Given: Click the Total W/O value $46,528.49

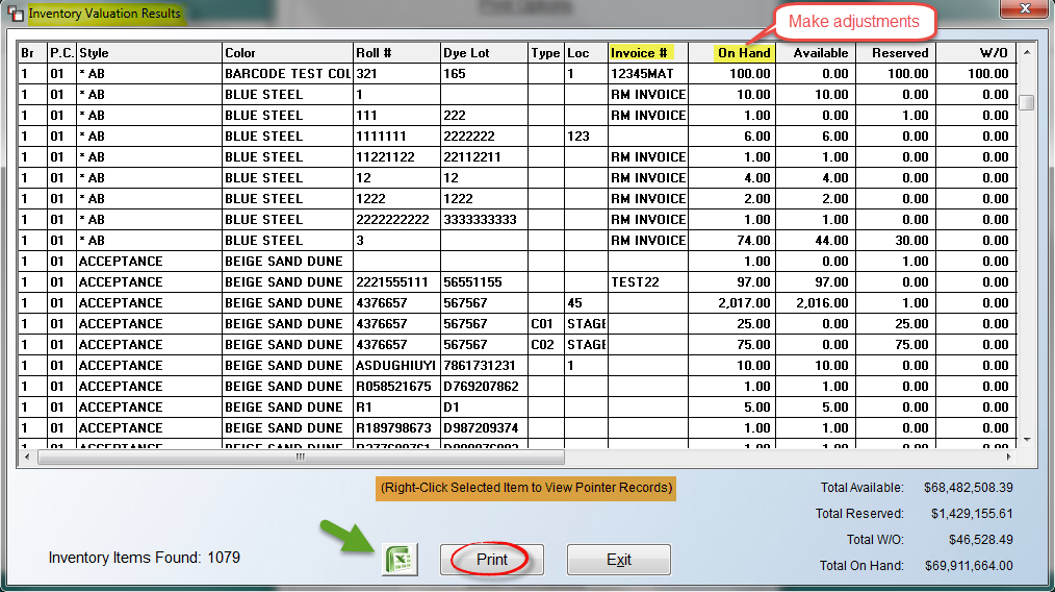Looking at the screenshot, I should [x=980, y=540].
